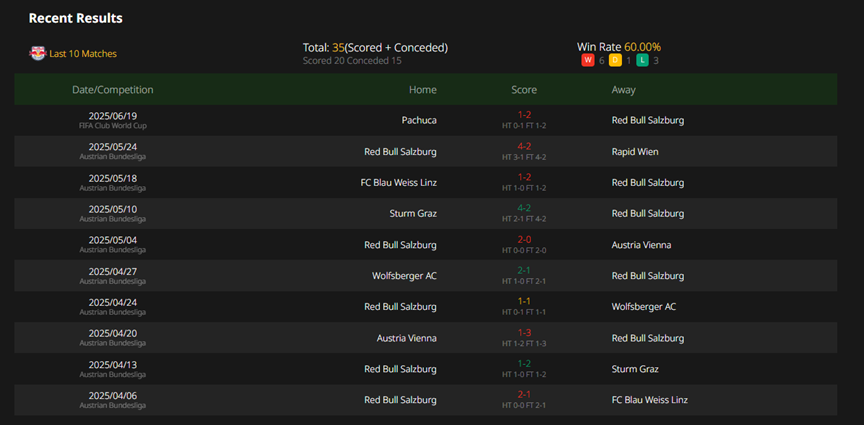Click the 1-2 score of Pachuca match
This screenshot has width=864, height=425.
pyautogui.click(x=523, y=115)
